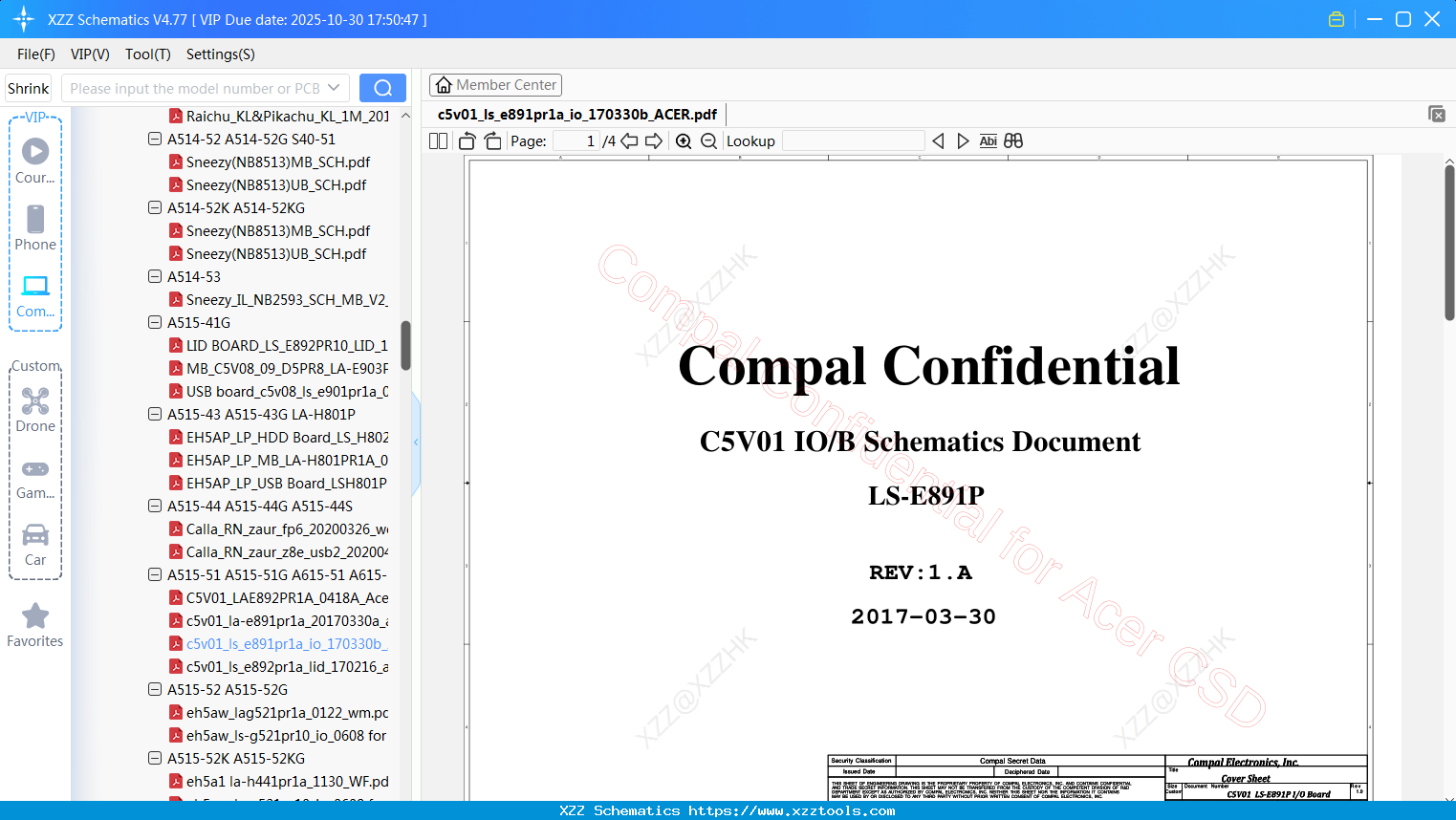Click the Shrink button
1456x820 pixels.
pyautogui.click(x=29, y=88)
